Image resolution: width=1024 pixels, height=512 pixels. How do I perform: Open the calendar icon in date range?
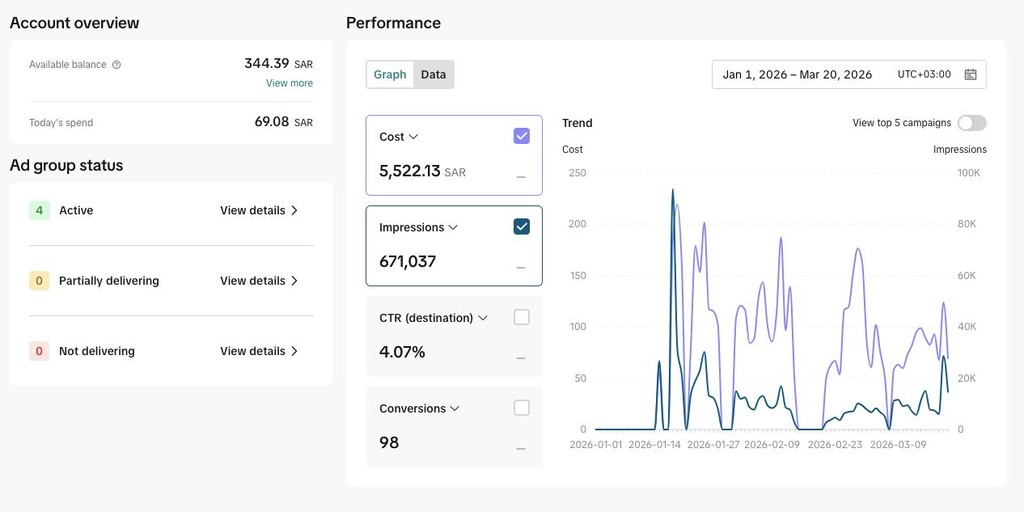coord(970,74)
